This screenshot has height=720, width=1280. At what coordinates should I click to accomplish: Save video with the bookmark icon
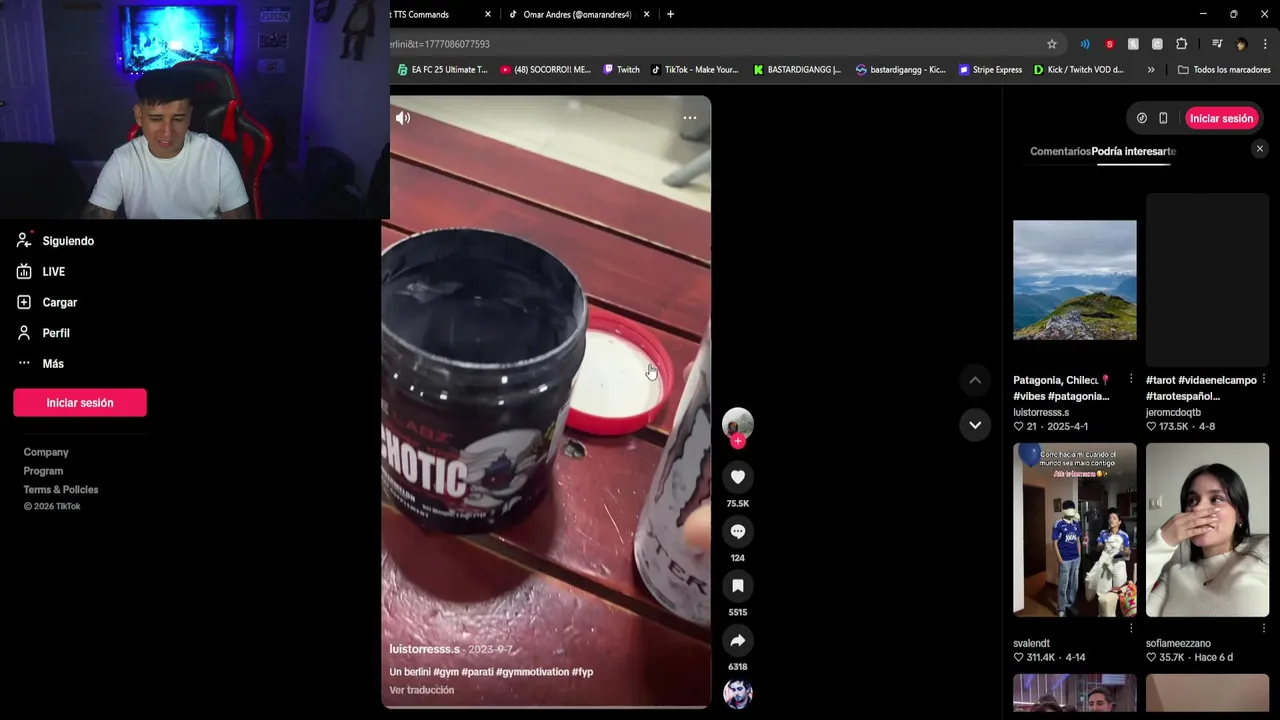[738, 586]
